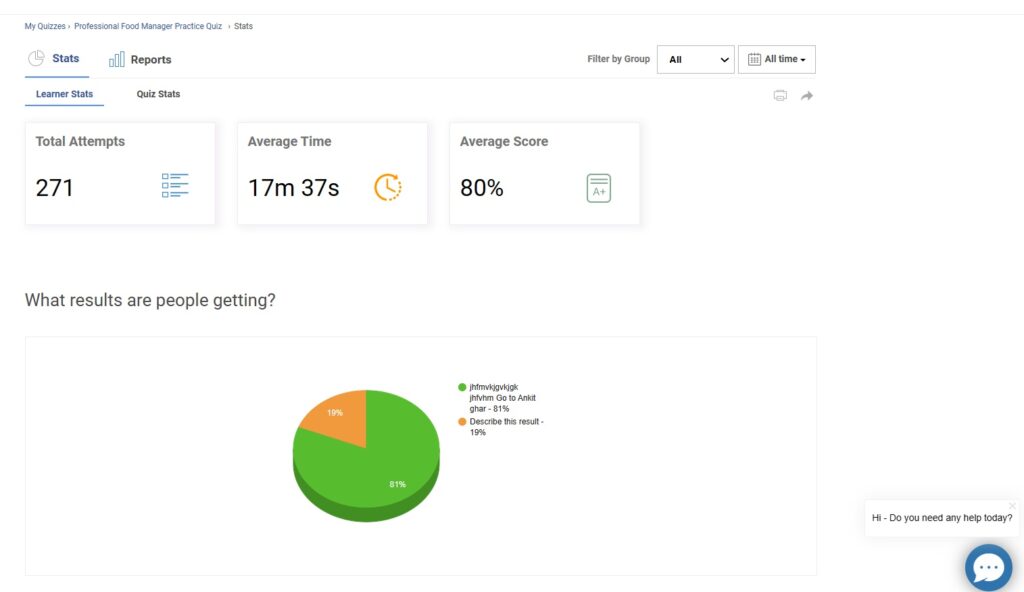Click the Average Score A+ icon
The image size is (1024, 592).
click(x=599, y=188)
